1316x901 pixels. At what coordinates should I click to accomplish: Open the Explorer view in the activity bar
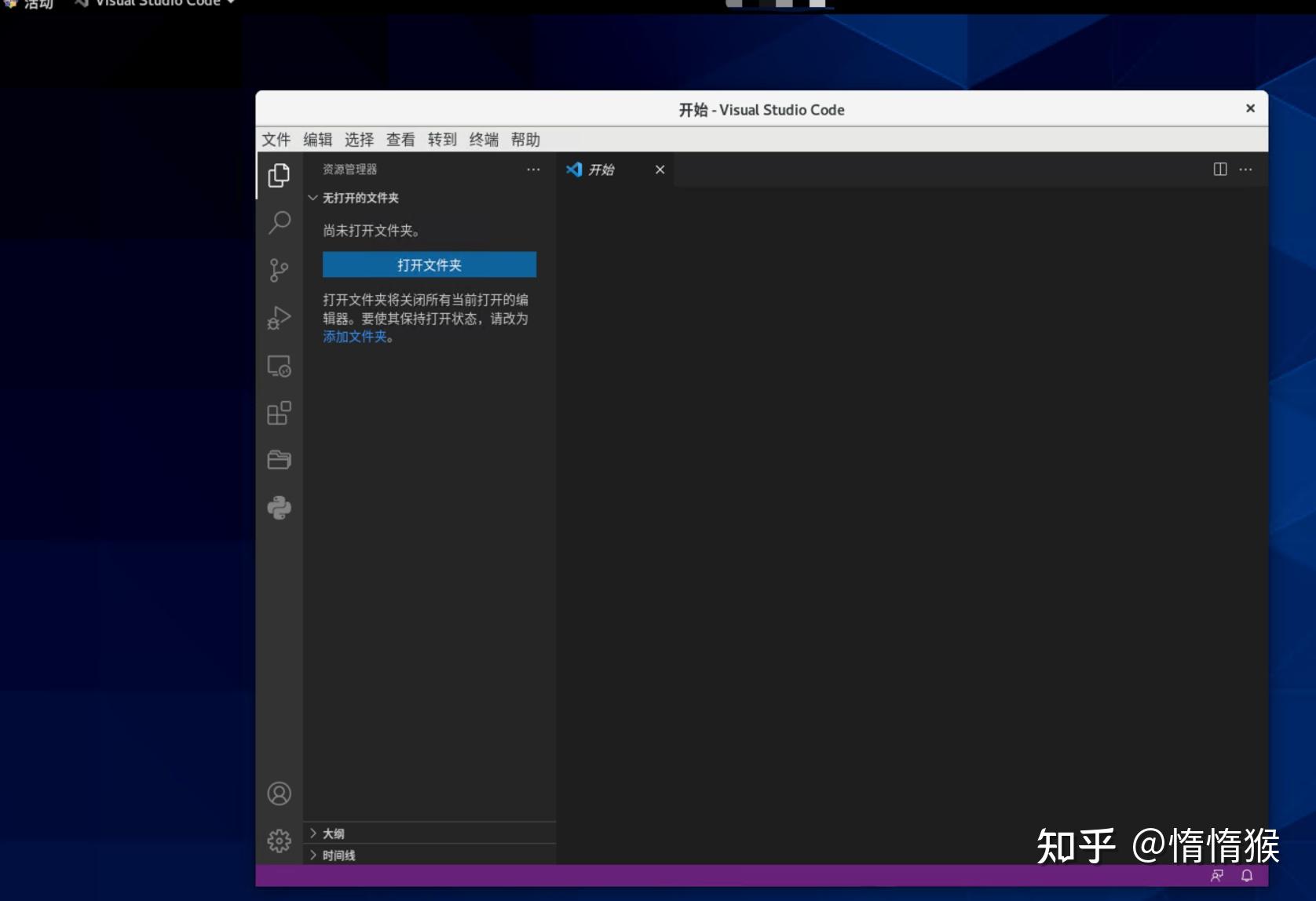279,175
